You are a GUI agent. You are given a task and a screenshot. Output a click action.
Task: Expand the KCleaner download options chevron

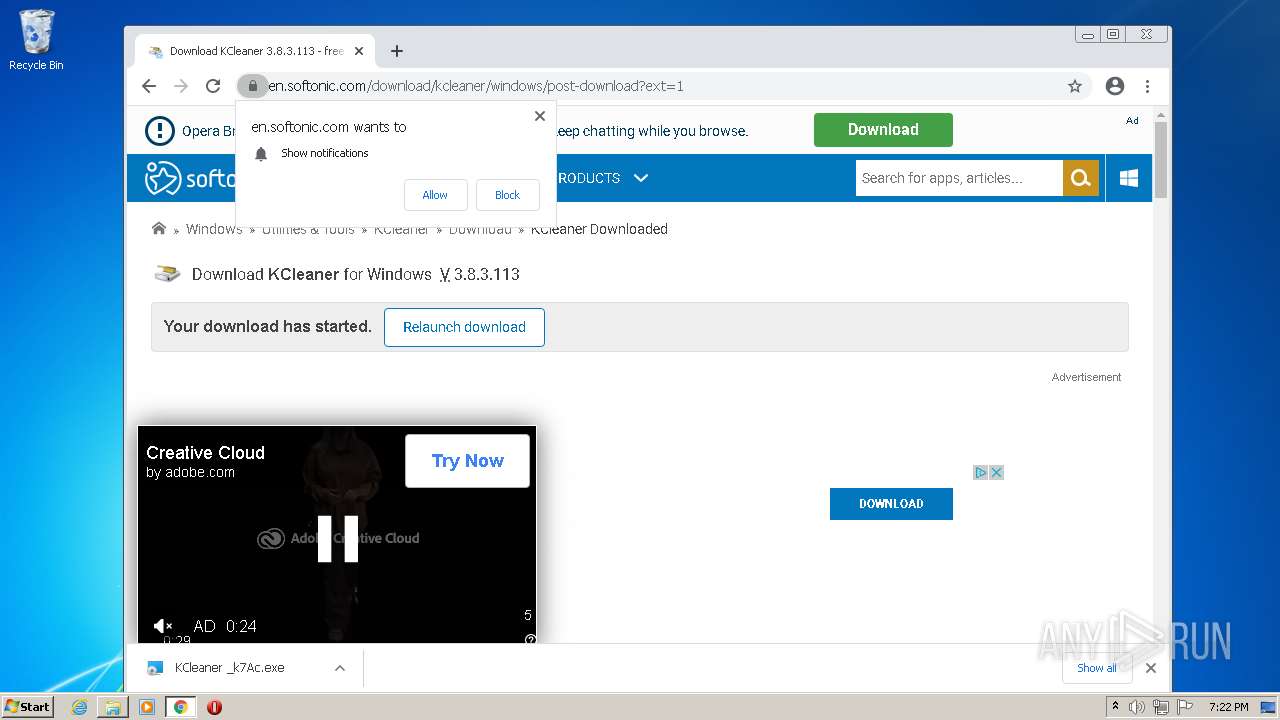coord(340,668)
